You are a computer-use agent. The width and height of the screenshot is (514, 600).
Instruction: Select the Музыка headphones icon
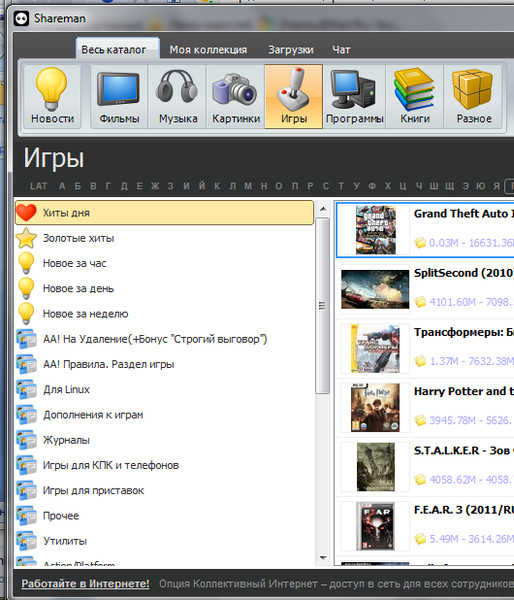pyautogui.click(x=177, y=96)
